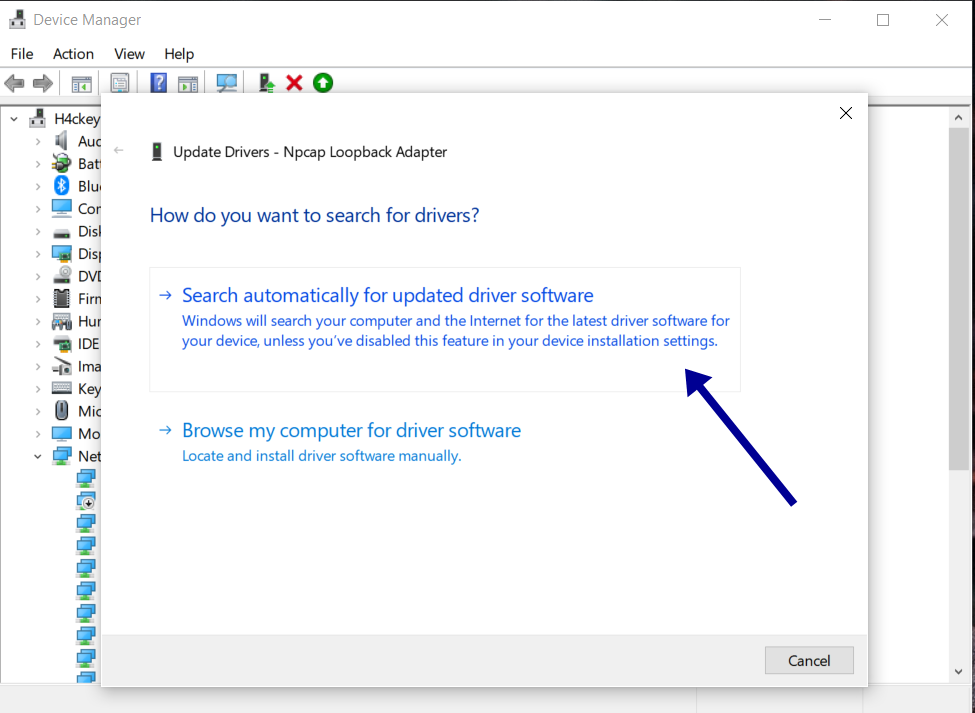This screenshot has height=713, width=975.
Task: Choose Browse my computer for driver software
Action: coord(351,430)
